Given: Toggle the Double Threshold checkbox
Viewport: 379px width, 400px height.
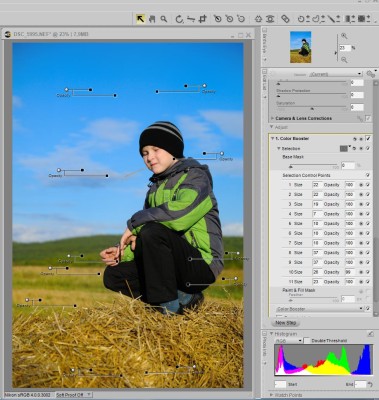Looking at the screenshot, I should pos(307,341).
